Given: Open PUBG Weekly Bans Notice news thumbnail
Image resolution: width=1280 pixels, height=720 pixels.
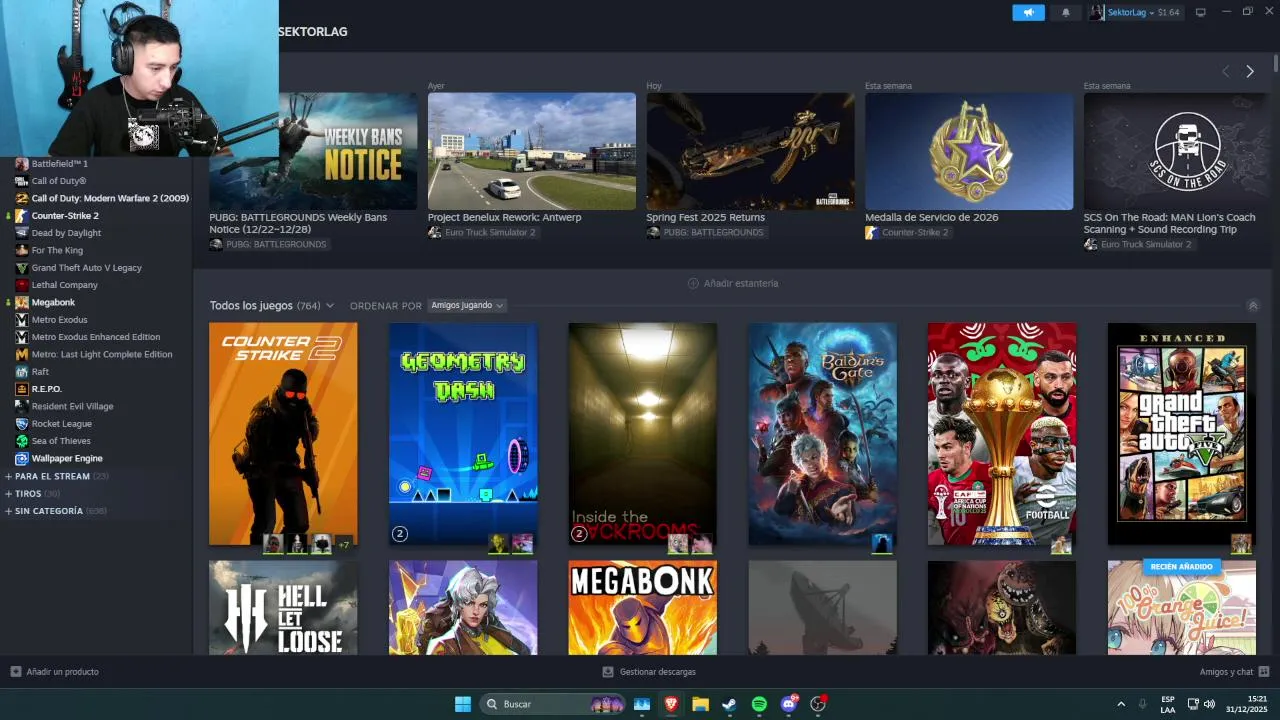Looking at the screenshot, I should (x=313, y=151).
